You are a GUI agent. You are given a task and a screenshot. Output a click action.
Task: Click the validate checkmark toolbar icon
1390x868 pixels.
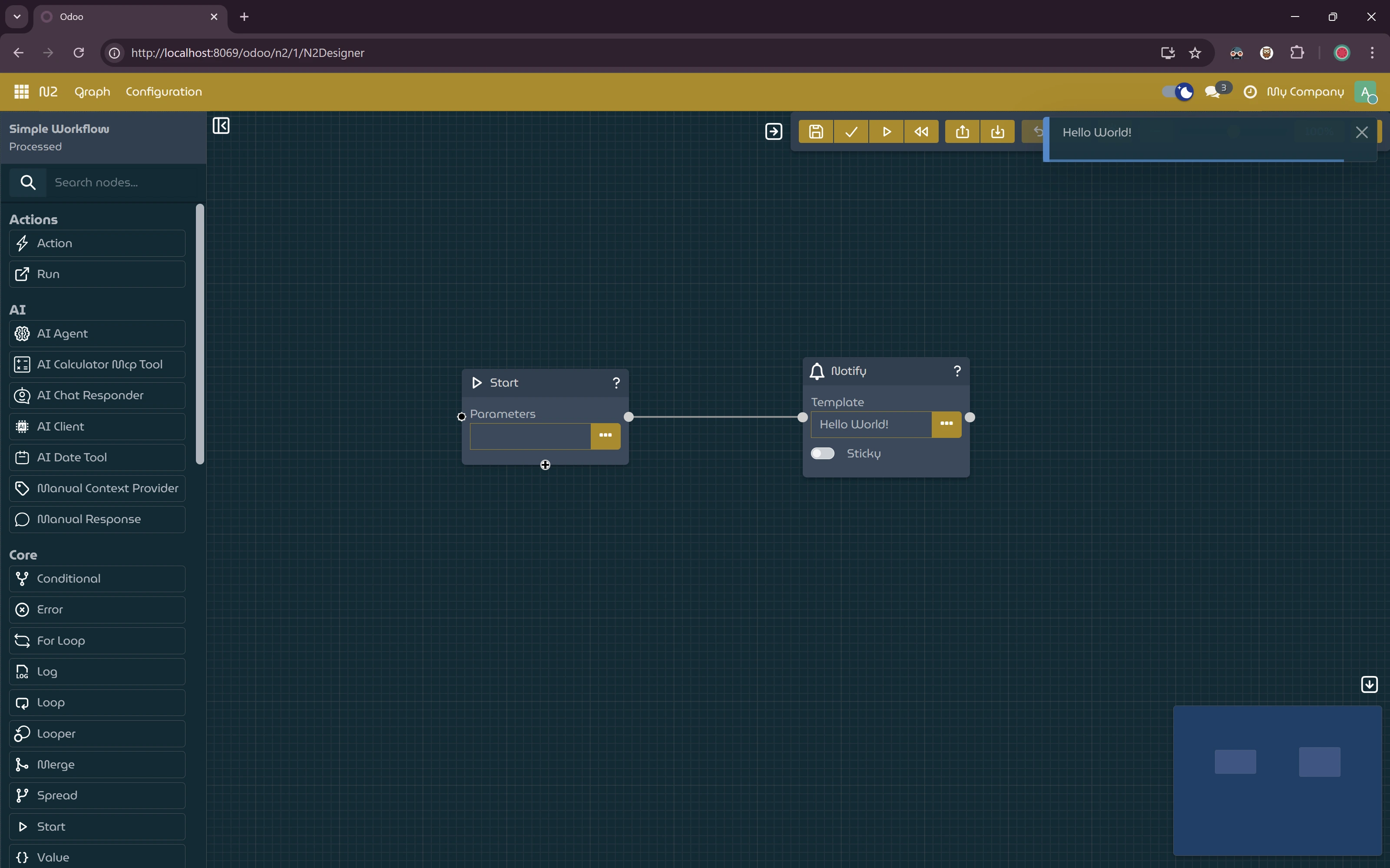pyautogui.click(x=851, y=132)
